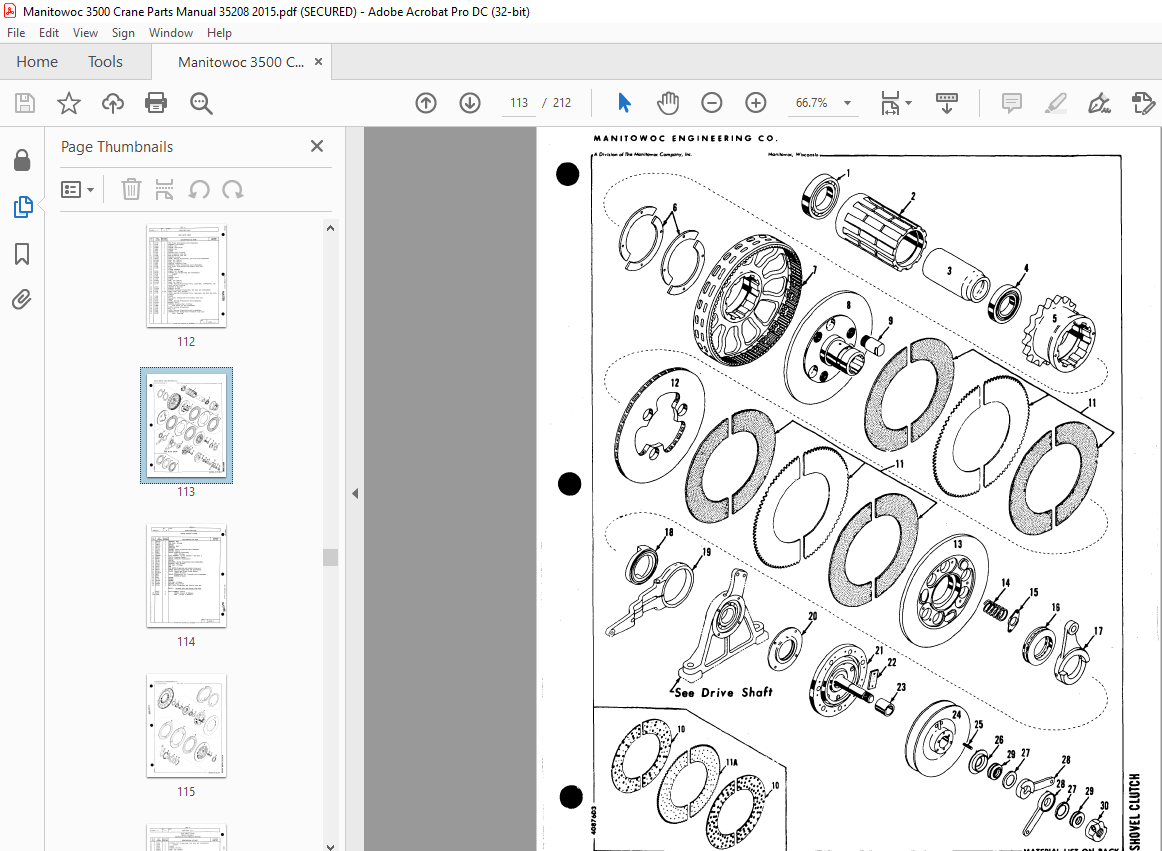1162x851 pixels.
Task: Expand the fit page options arrow
Action: click(909, 103)
